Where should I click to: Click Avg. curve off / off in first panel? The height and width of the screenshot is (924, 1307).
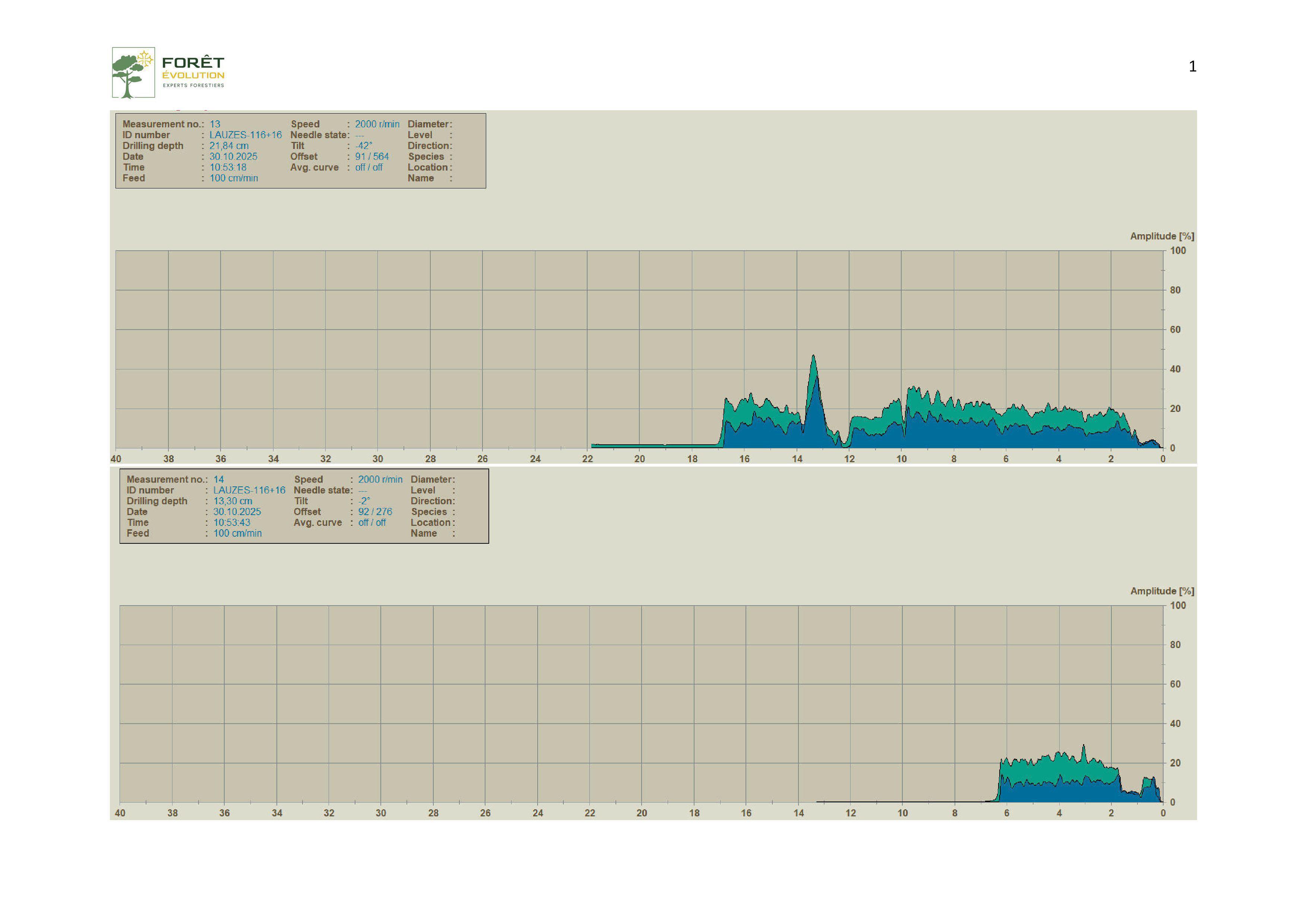(369, 167)
